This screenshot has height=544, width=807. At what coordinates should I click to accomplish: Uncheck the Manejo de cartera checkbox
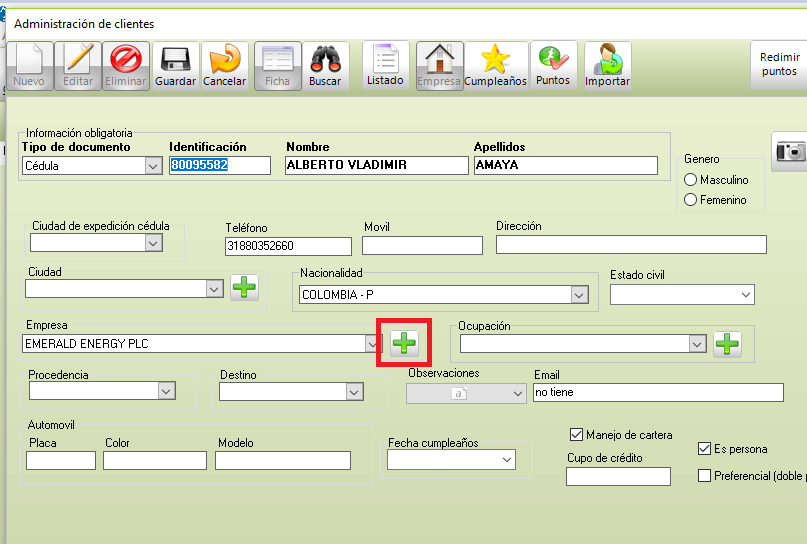tap(576, 435)
